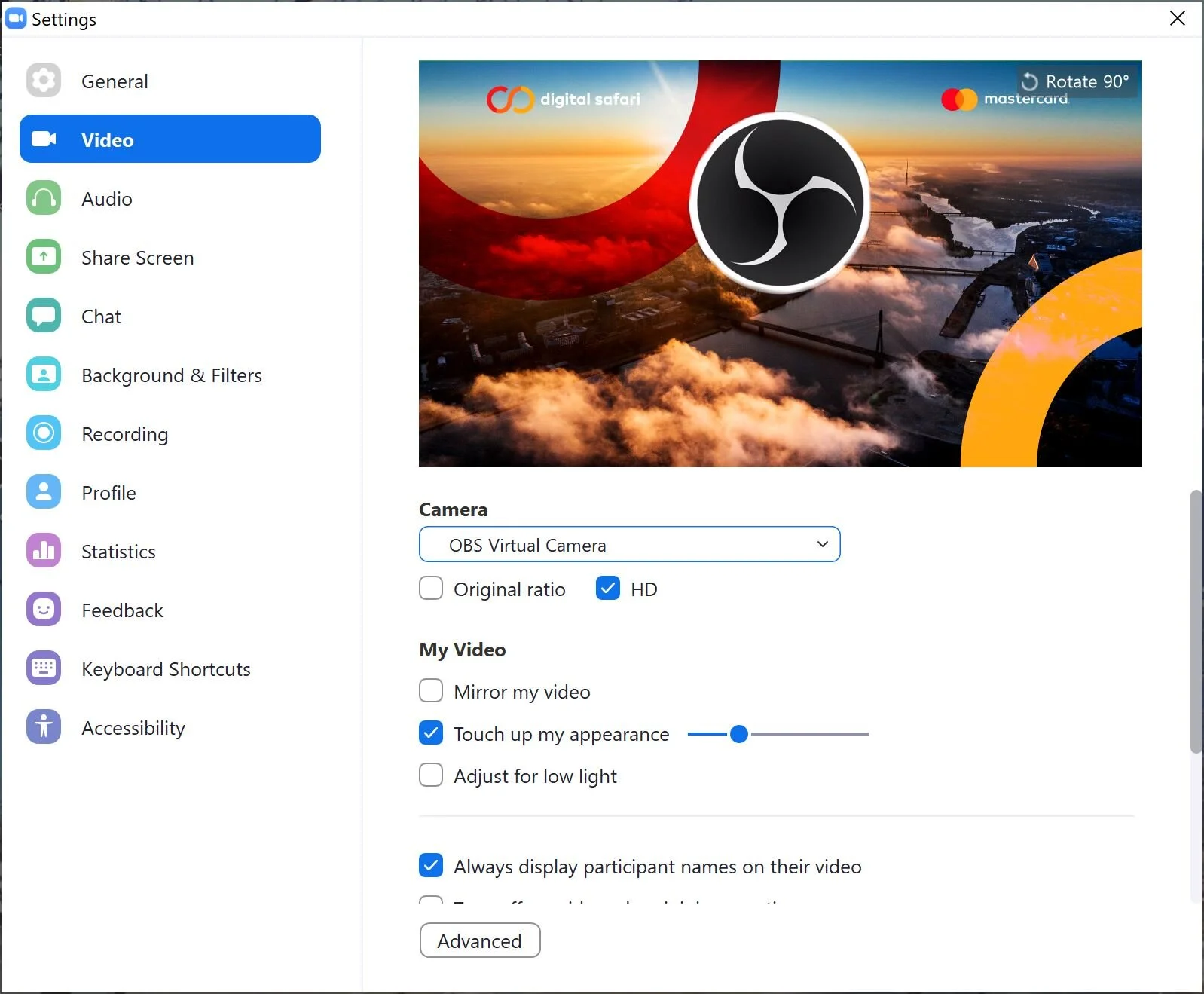Click the vertical scrollbar thumb
The height and width of the screenshot is (994, 1204).
pyautogui.click(x=1196, y=622)
